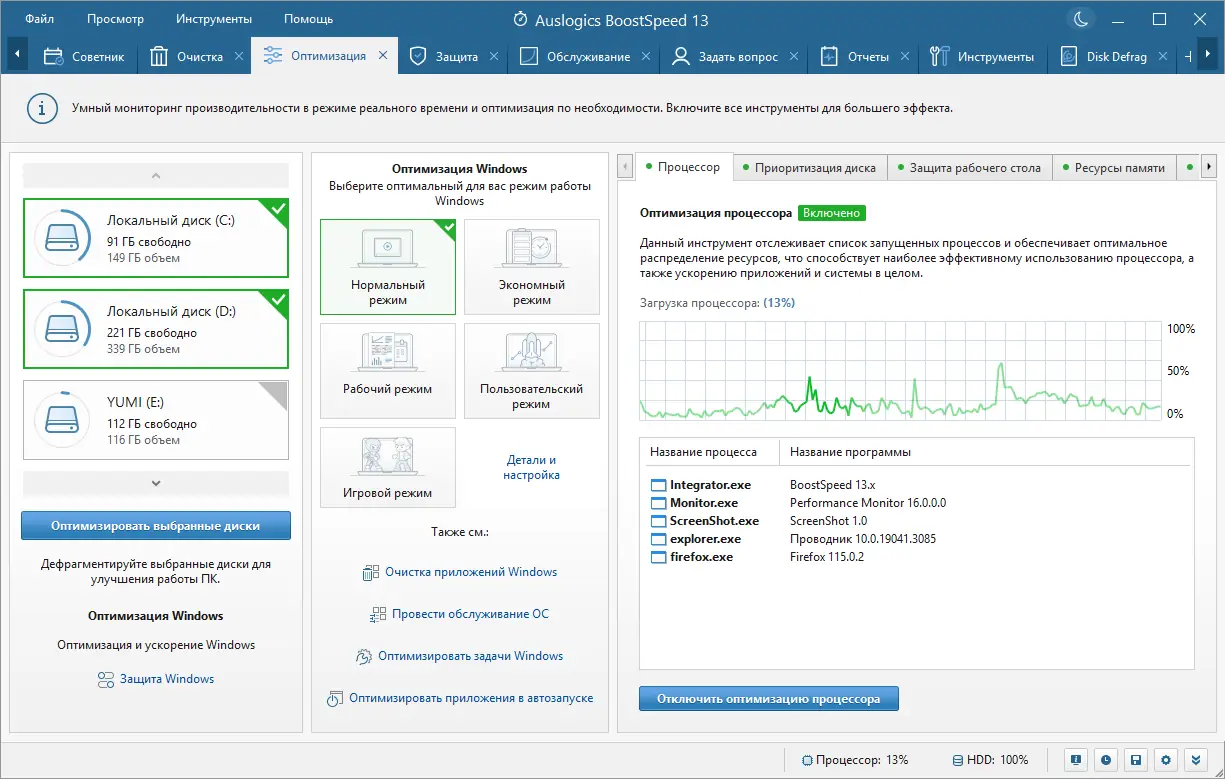Check the YUMI (E:) disk card
This screenshot has width=1225, height=779.
point(155,420)
